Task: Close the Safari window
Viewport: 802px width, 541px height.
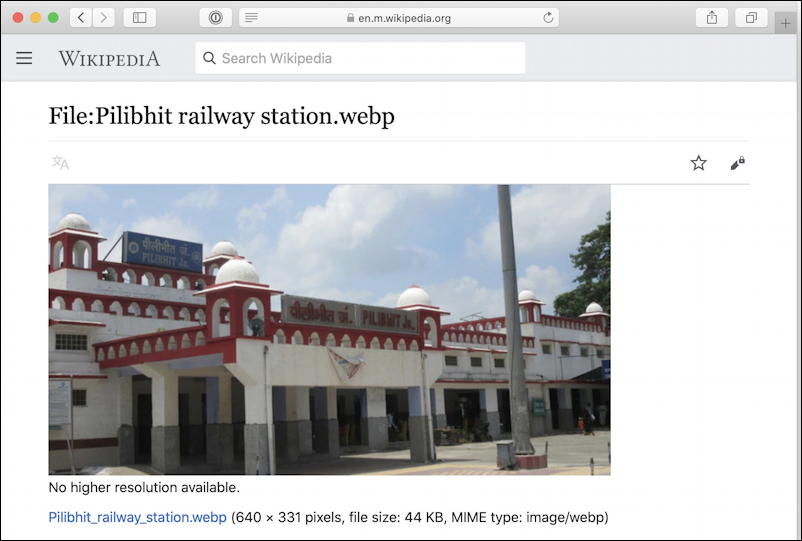Action: tap(18, 18)
